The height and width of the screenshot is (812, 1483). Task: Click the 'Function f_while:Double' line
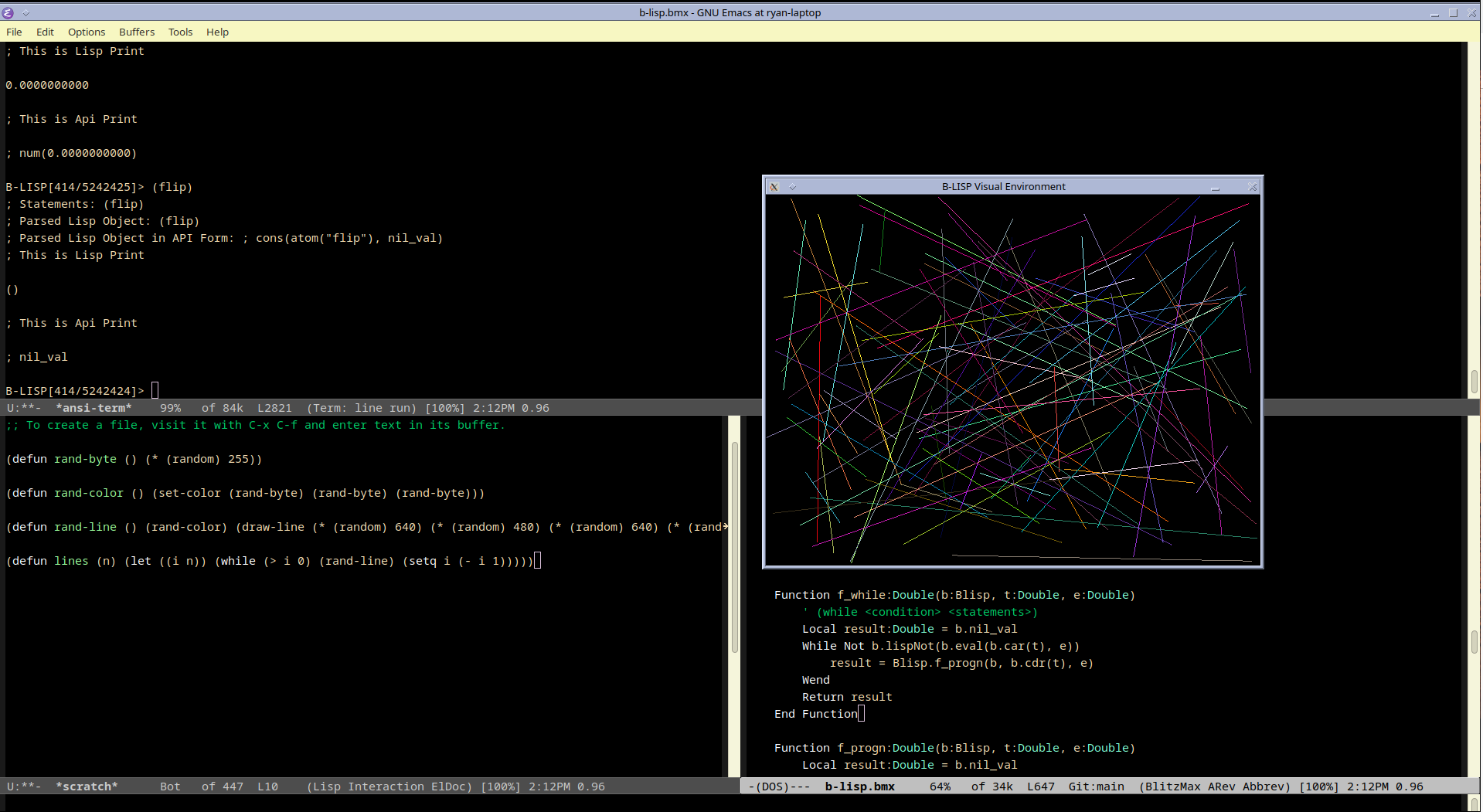[x=954, y=595]
